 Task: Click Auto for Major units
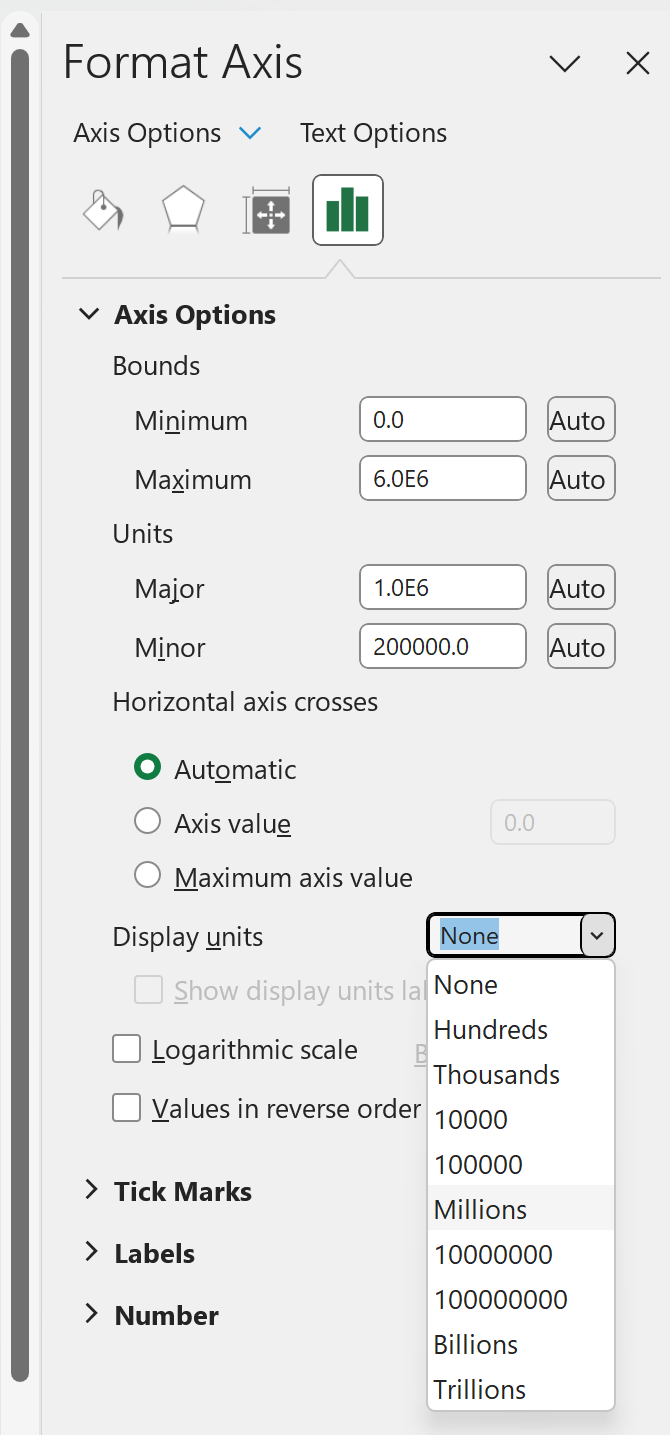pyautogui.click(x=580, y=587)
